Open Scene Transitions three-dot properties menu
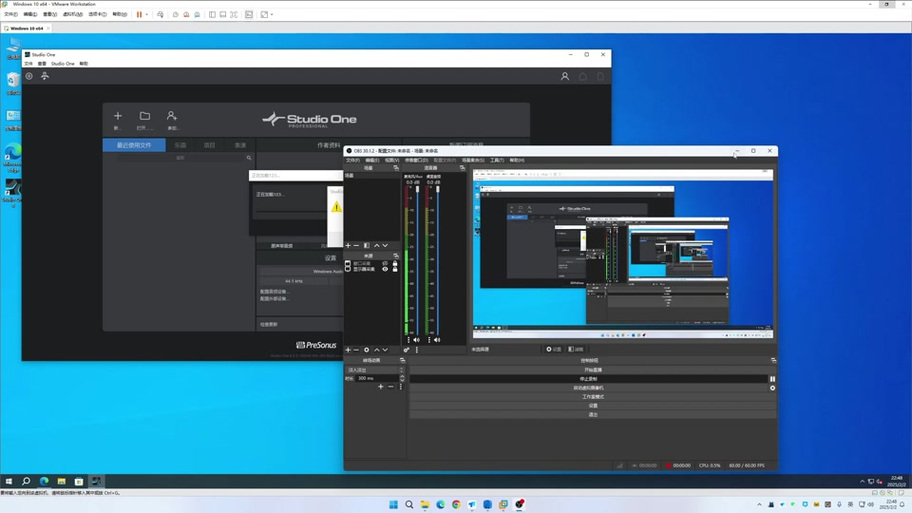 point(401,387)
